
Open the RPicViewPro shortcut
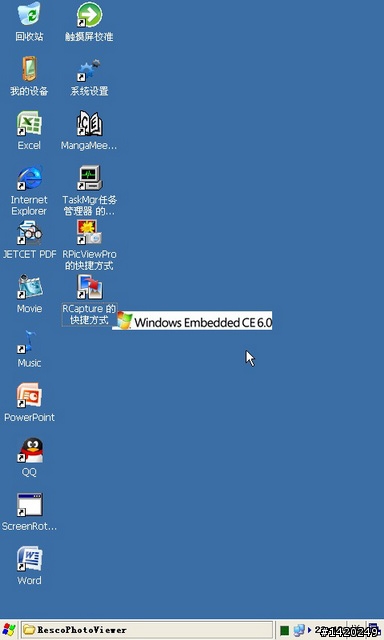[x=89, y=232]
